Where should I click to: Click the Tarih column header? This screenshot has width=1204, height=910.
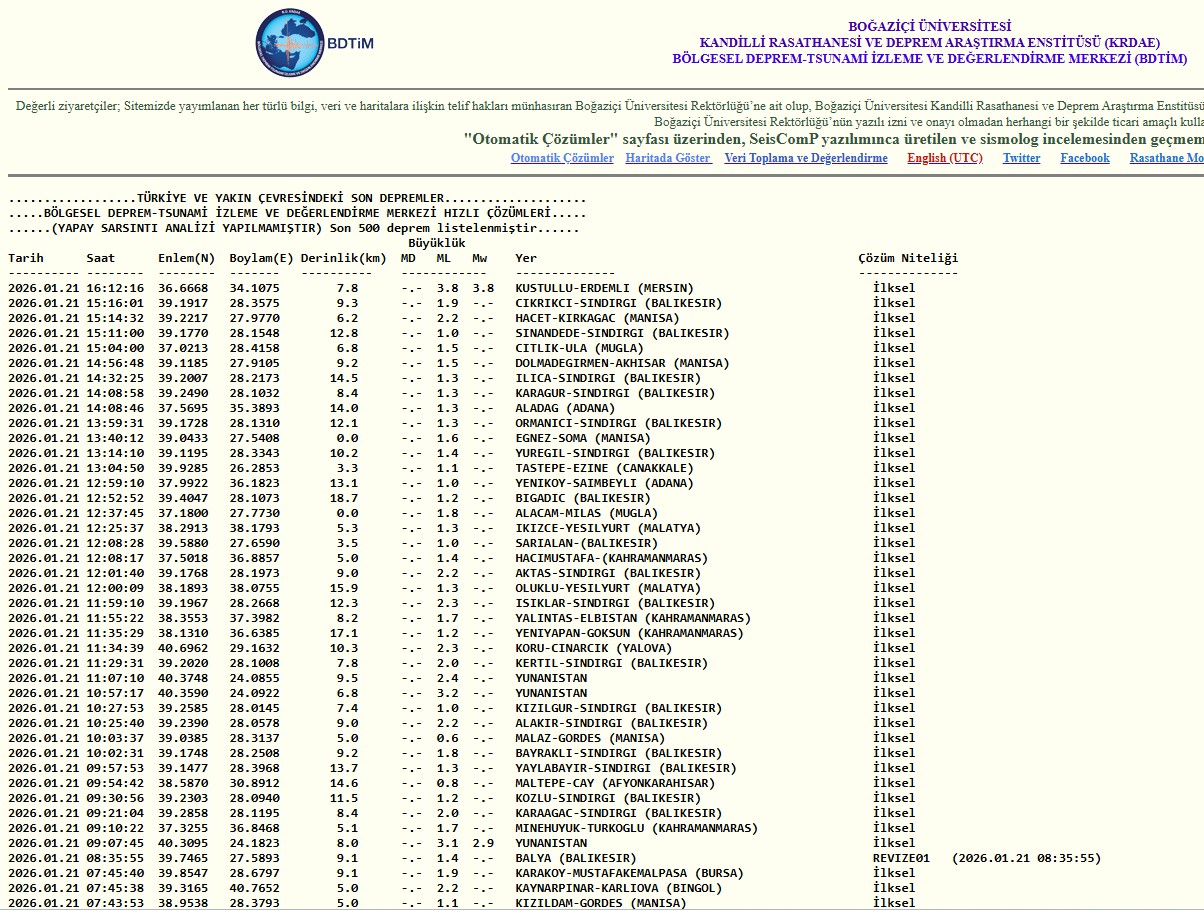[26, 258]
